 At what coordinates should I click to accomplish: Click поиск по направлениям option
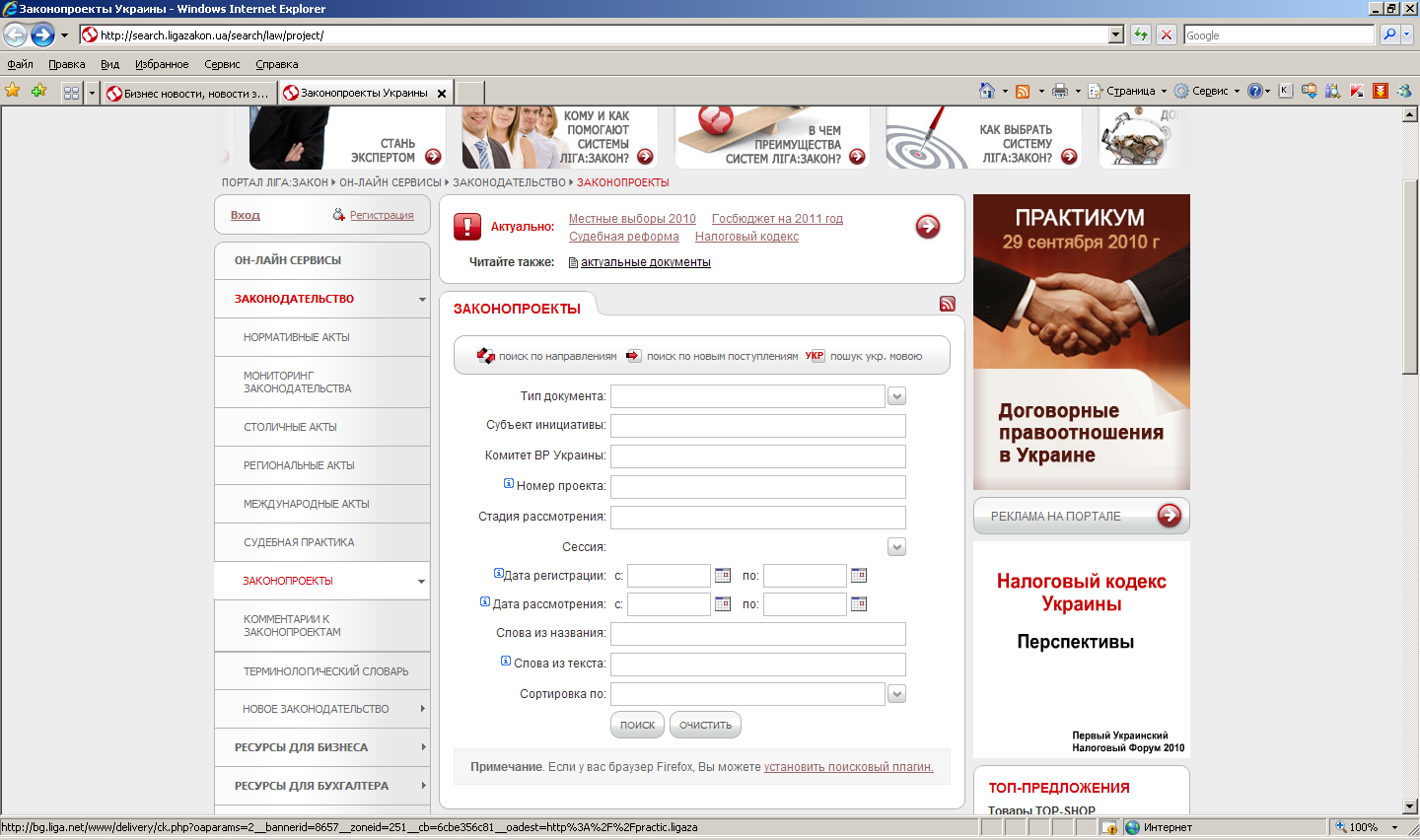point(547,356)
